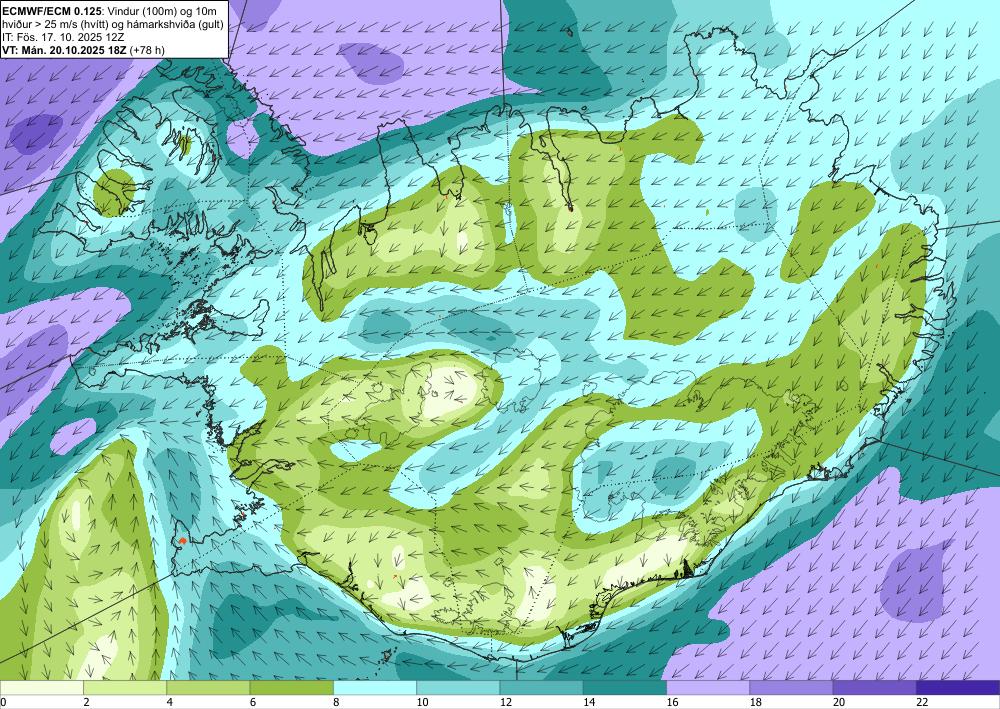
Task: Choose the 14–16 dark teal legend swatch
Action: [625, 687]
